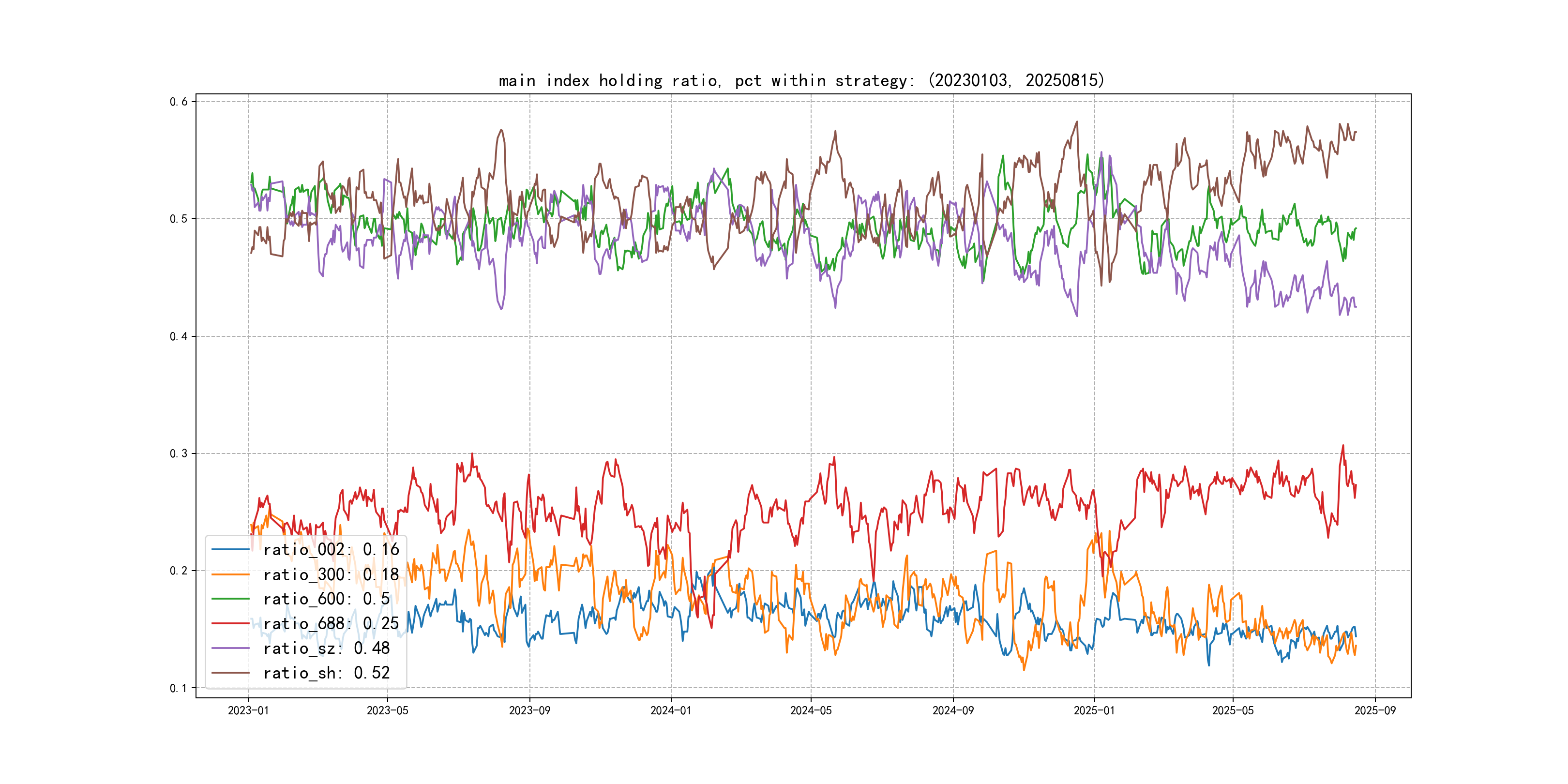Screen dimensions: 1568x784
Task: Click the 2024-01 x-axis tick label
Action: pyautogui.click(x=671, y=710)
